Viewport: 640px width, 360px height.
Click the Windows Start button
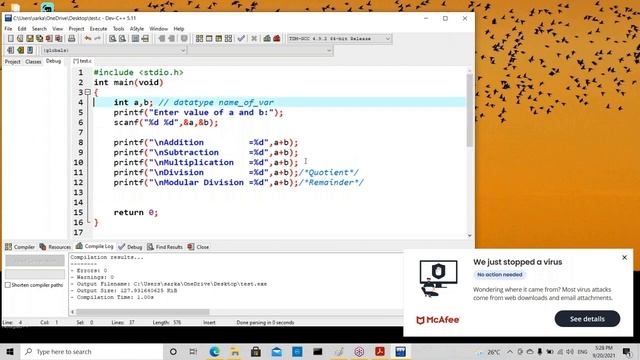pyautogui.click(x=10, y=351)
